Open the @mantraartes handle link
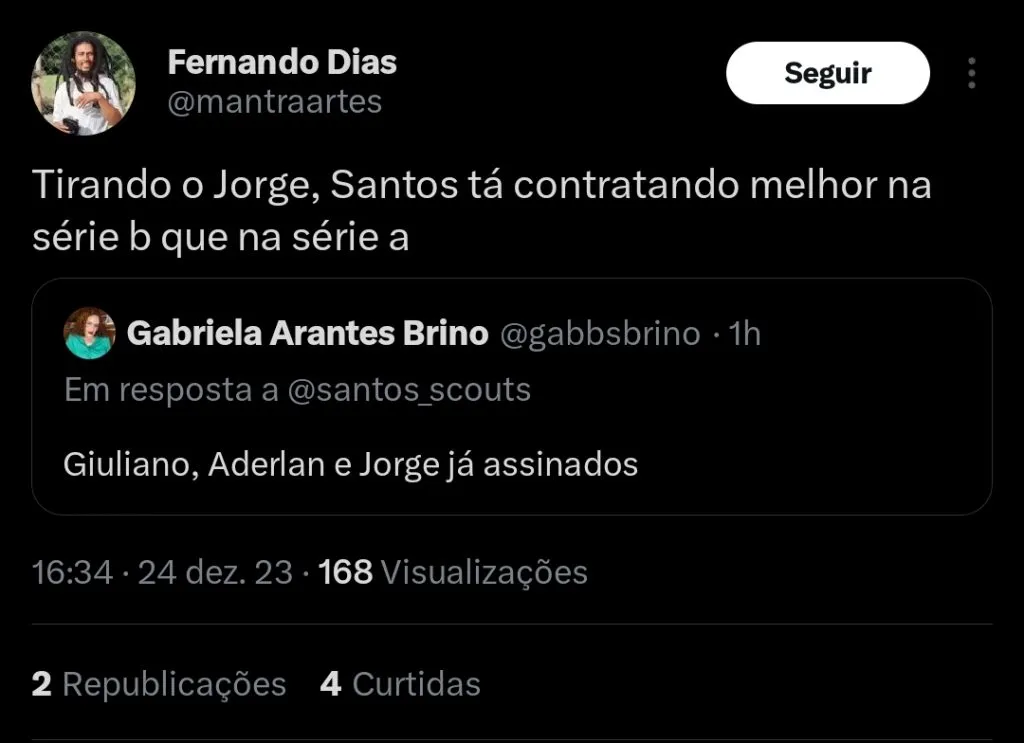 click(x=274, y=101)
